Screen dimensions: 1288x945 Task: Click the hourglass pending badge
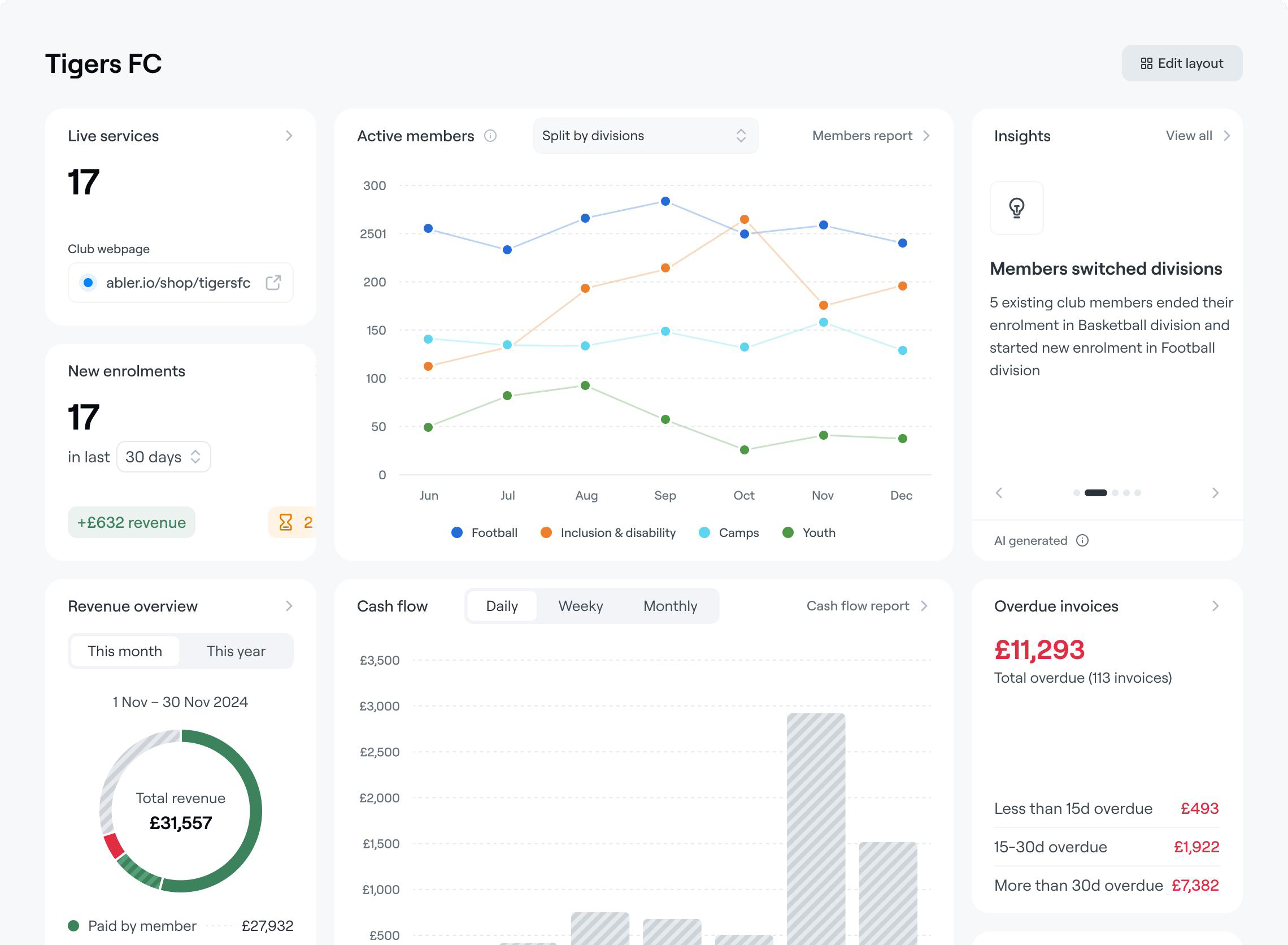tap(292, 523)
